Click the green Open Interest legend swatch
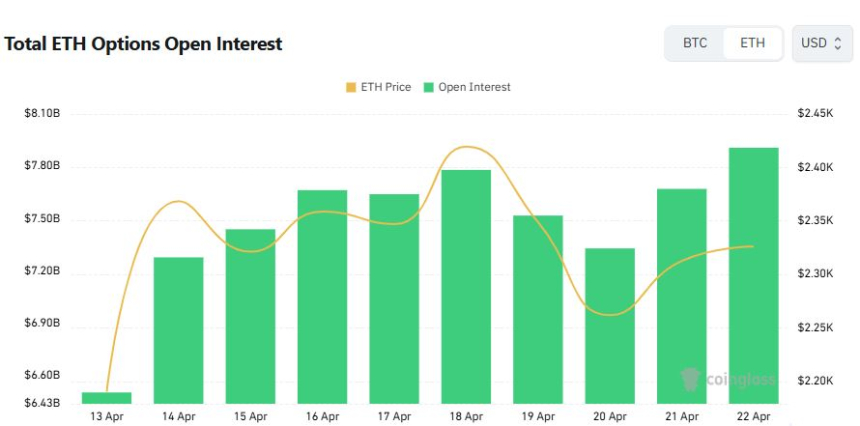This screenshot has width=860, height=426. click(429, 87)
